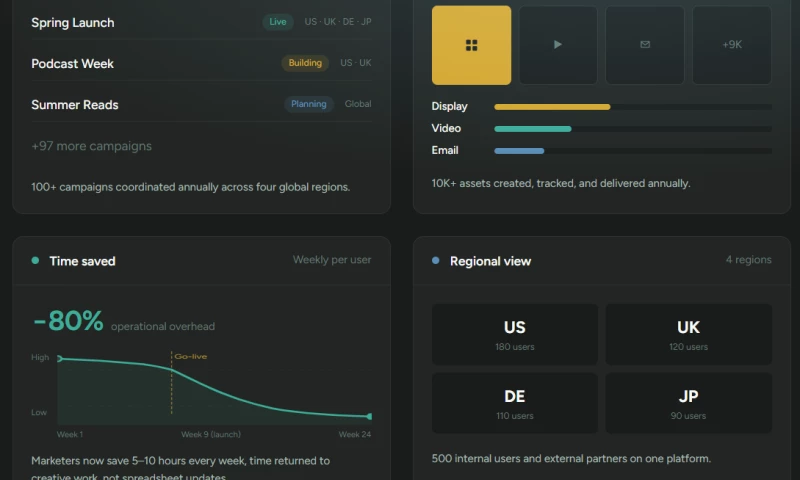Image resolution: width=800 pixels, height=480 pixels.
Task: Click the operational overhead caption
Action: tap(163, 326)
